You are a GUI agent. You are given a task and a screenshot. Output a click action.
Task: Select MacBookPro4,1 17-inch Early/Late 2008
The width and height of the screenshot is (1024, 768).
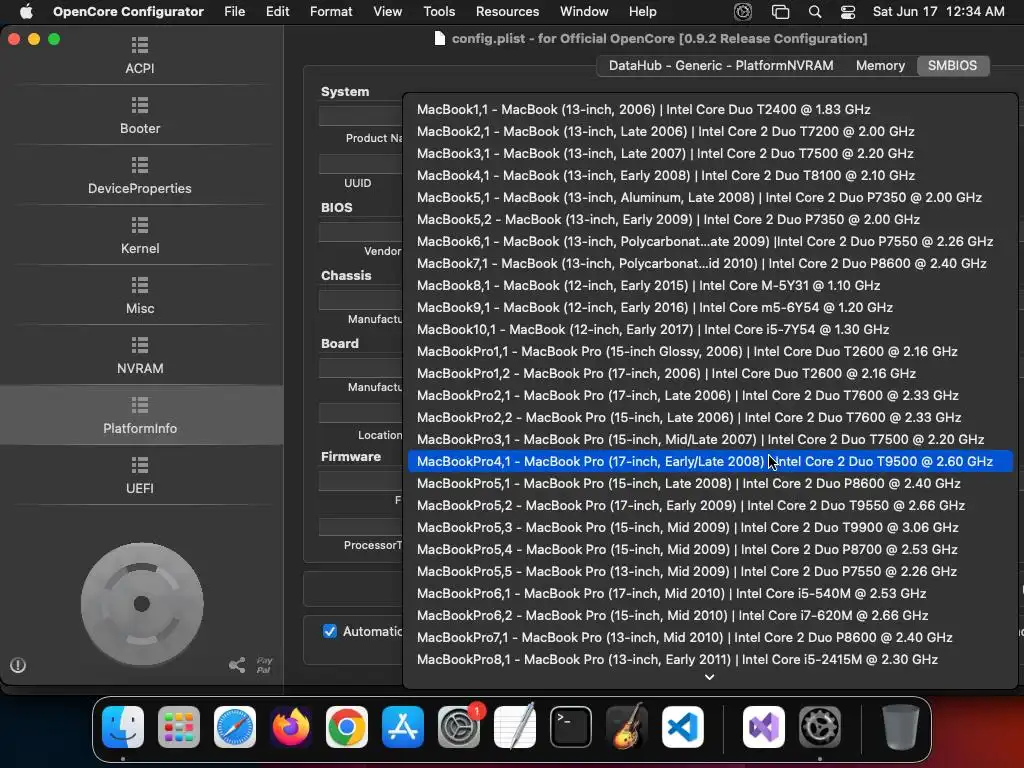click(x=710, y=461)
